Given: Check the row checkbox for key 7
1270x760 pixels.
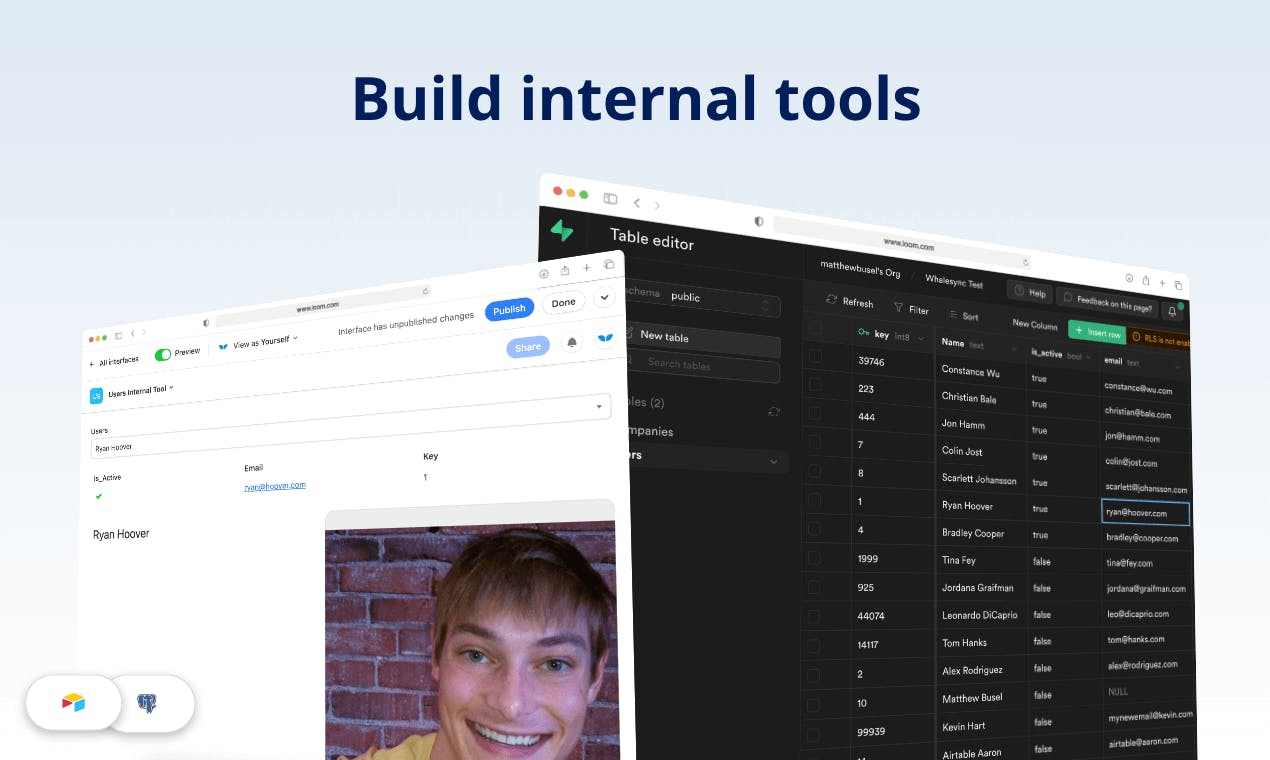Looking at the screenshot, I should pos(815,440).
